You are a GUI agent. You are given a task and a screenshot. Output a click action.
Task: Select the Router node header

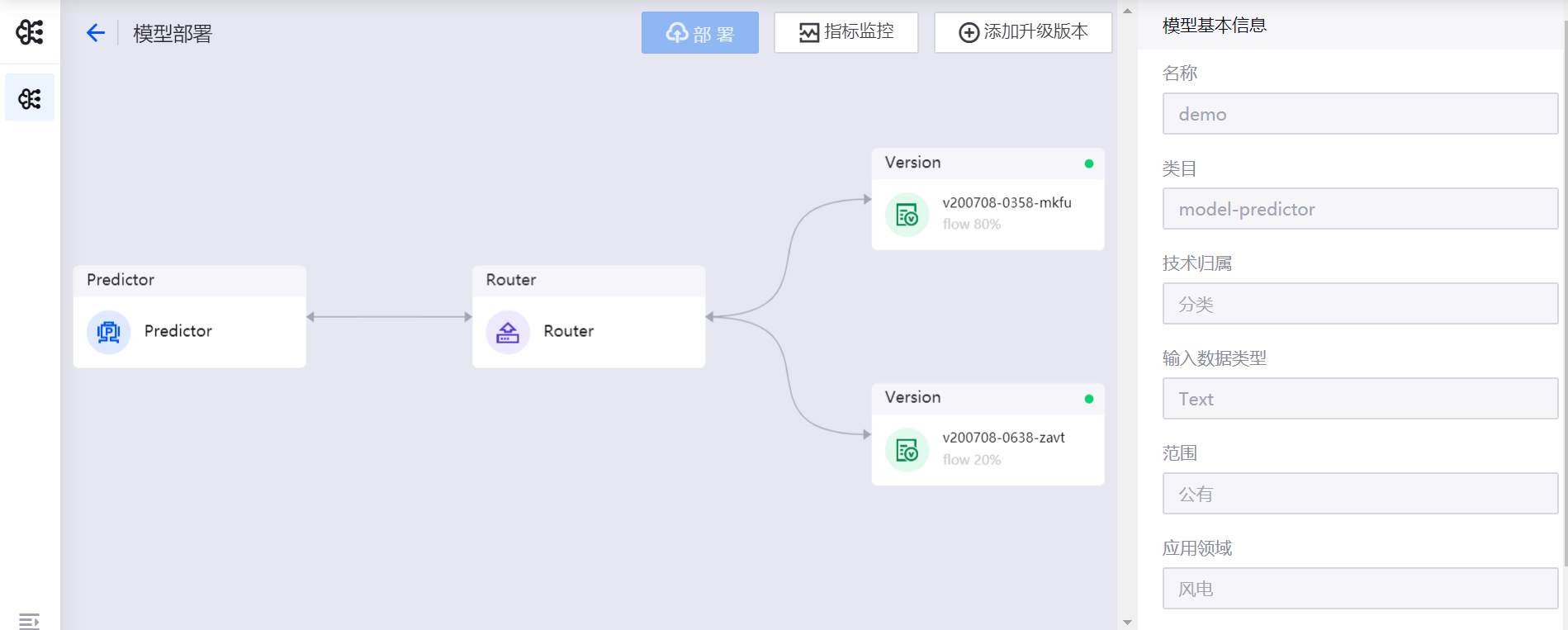click(588, 280)
